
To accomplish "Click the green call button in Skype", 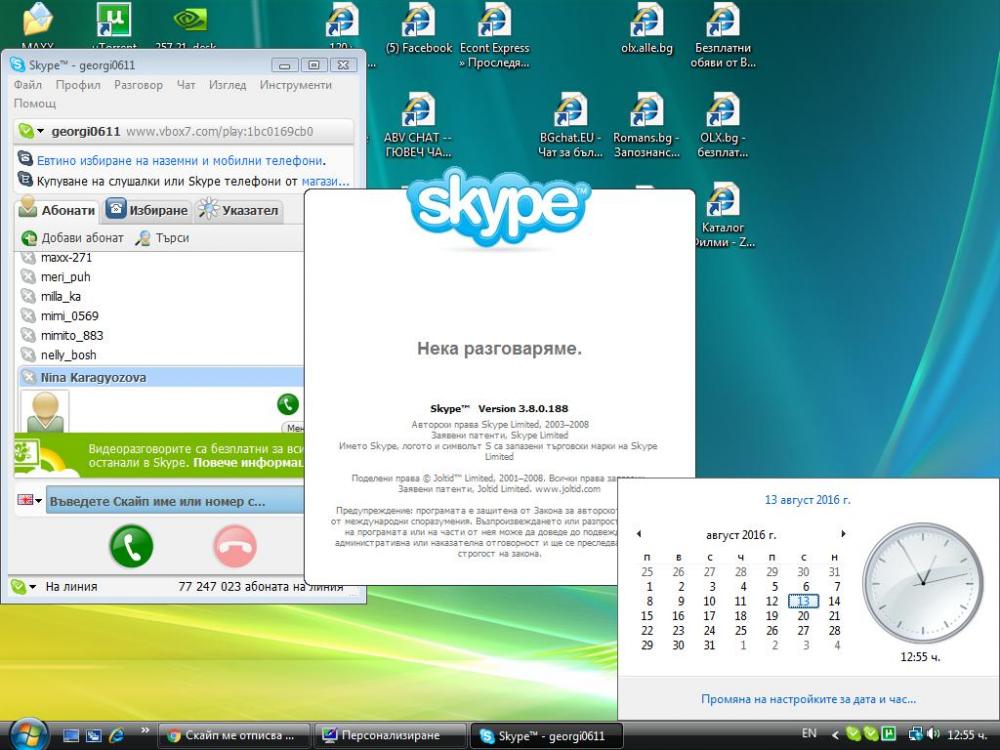I will [x=131, y=547].
